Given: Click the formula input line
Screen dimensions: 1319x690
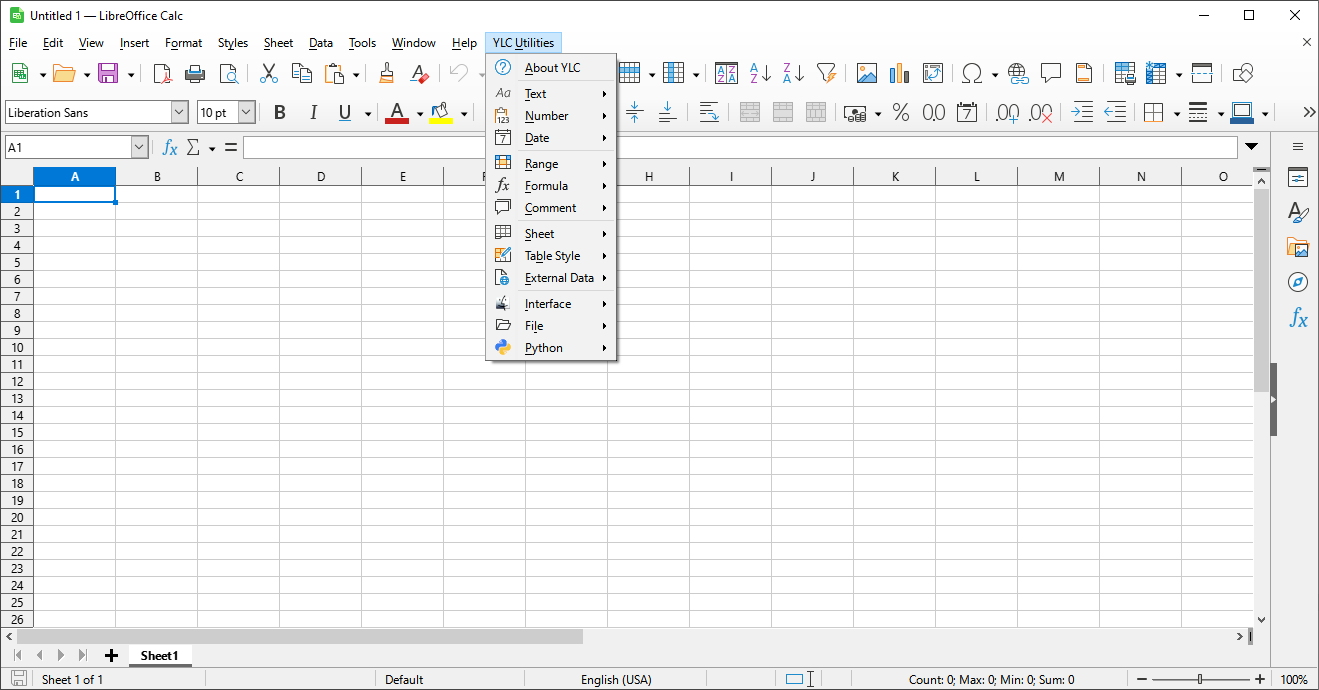Looking at the screenshot, I should coord(740,148).
